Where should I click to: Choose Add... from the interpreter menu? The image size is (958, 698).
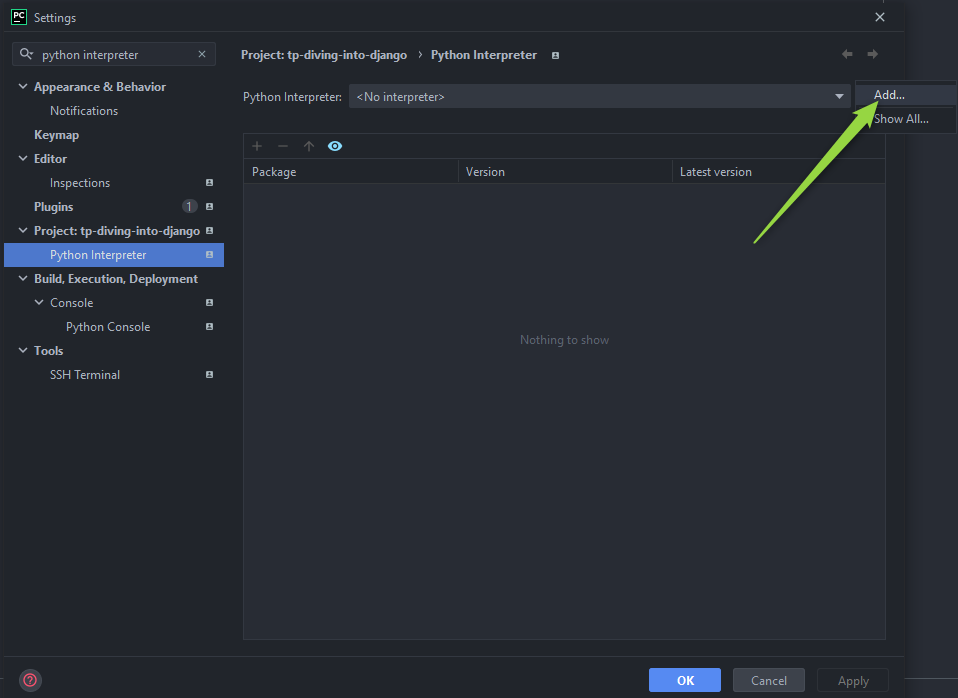click(889, 95)
